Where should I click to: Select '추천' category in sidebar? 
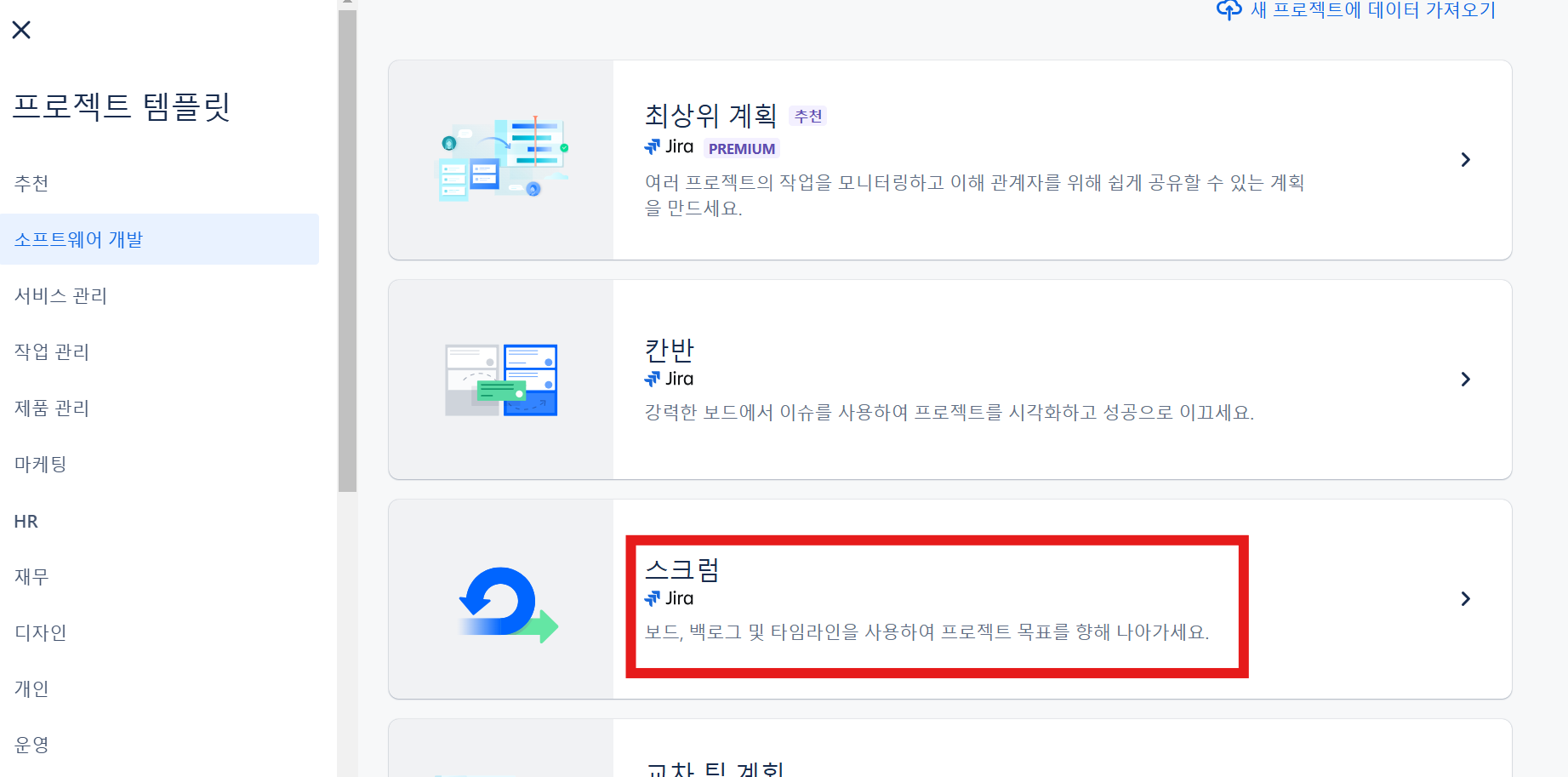(31, 183)
